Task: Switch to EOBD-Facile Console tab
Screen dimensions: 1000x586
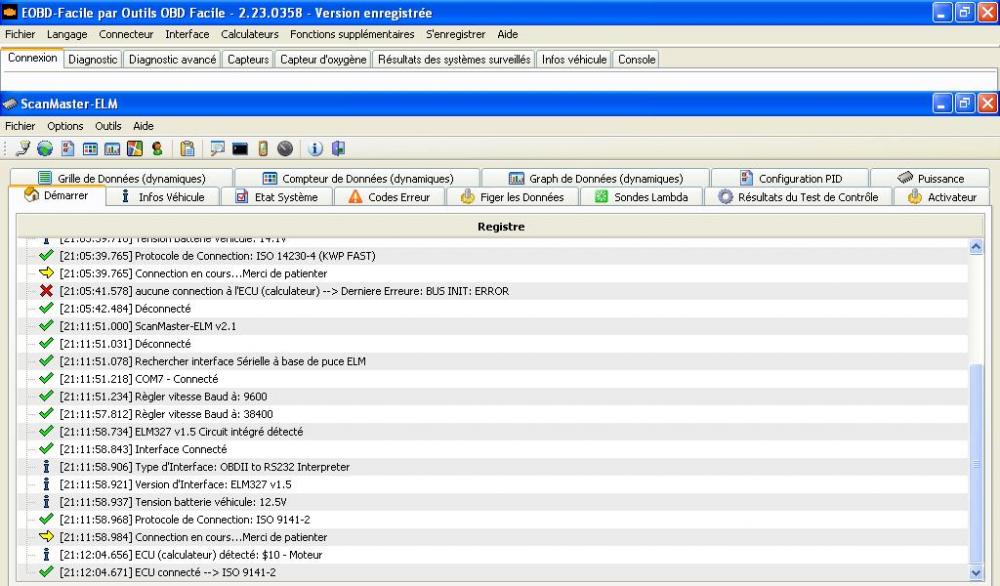Action: click(x=636, y=59)
